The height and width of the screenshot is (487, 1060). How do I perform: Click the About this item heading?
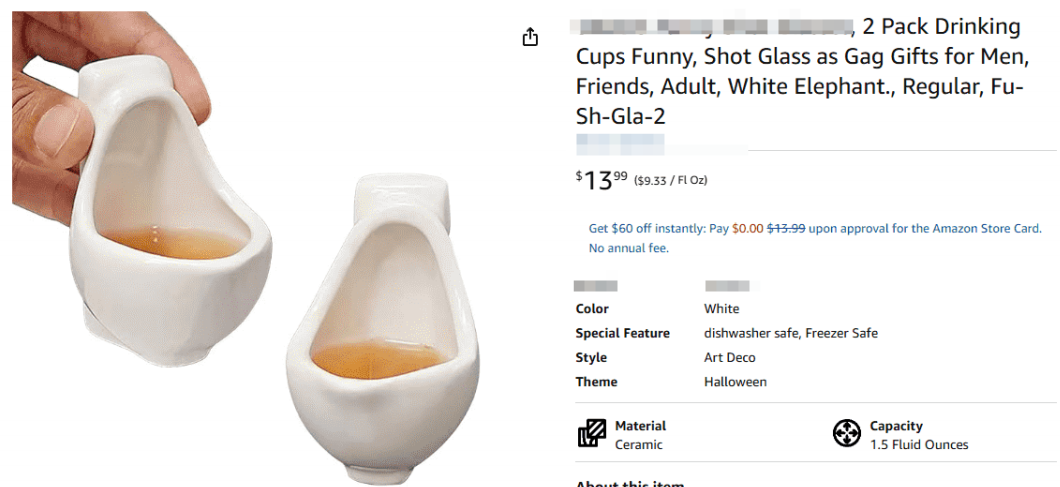(x=629, y=483)
